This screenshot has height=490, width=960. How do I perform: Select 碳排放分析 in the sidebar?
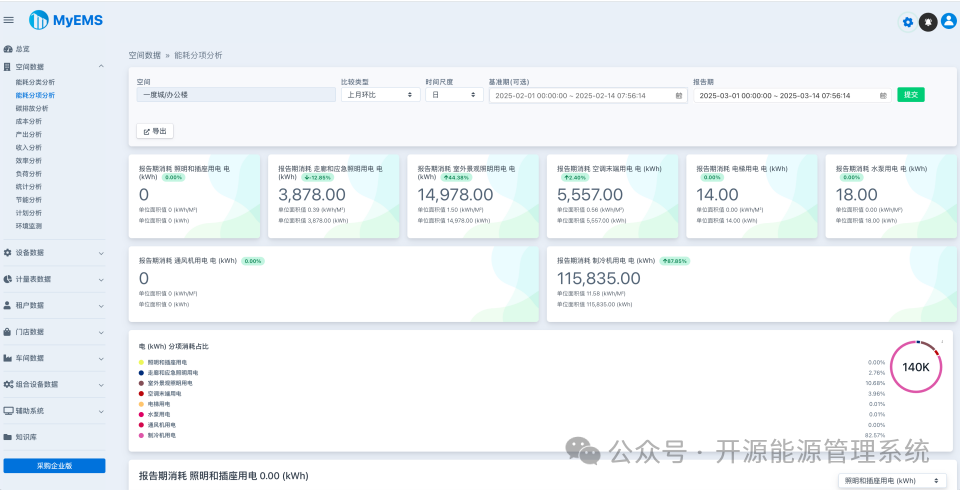32,108
